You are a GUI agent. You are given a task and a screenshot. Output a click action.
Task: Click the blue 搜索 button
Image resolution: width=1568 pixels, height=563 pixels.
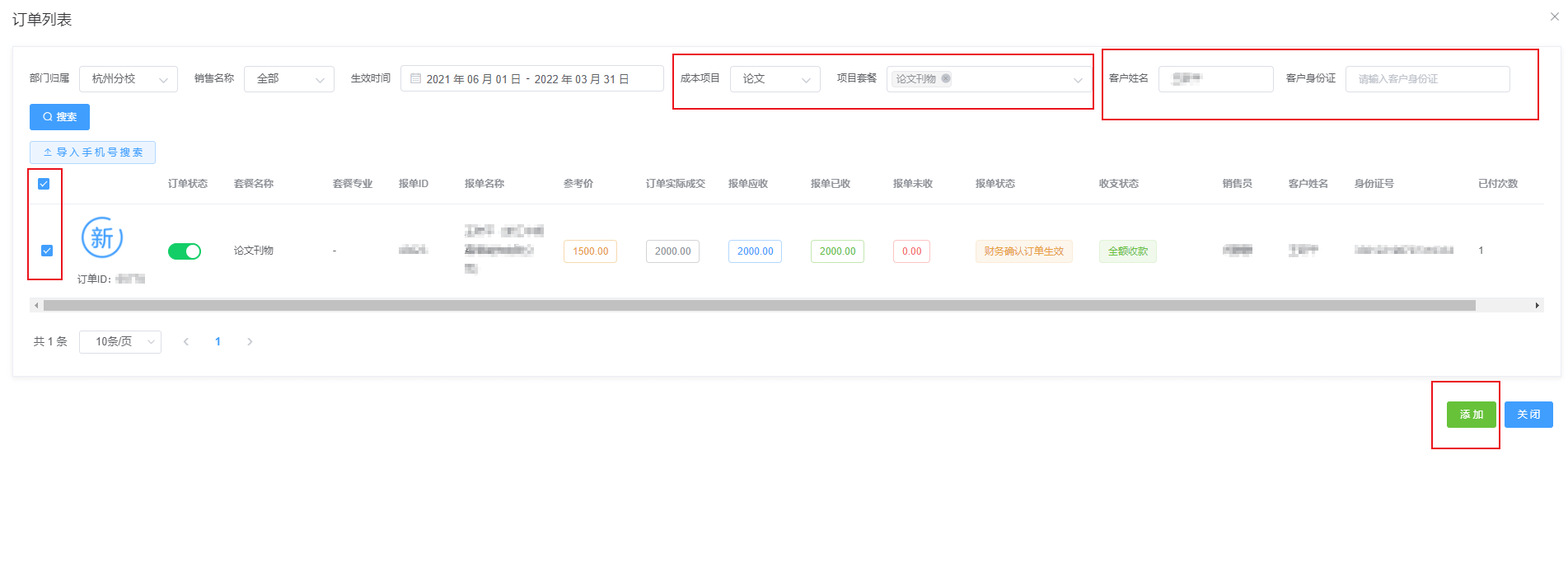click(59, 117)
